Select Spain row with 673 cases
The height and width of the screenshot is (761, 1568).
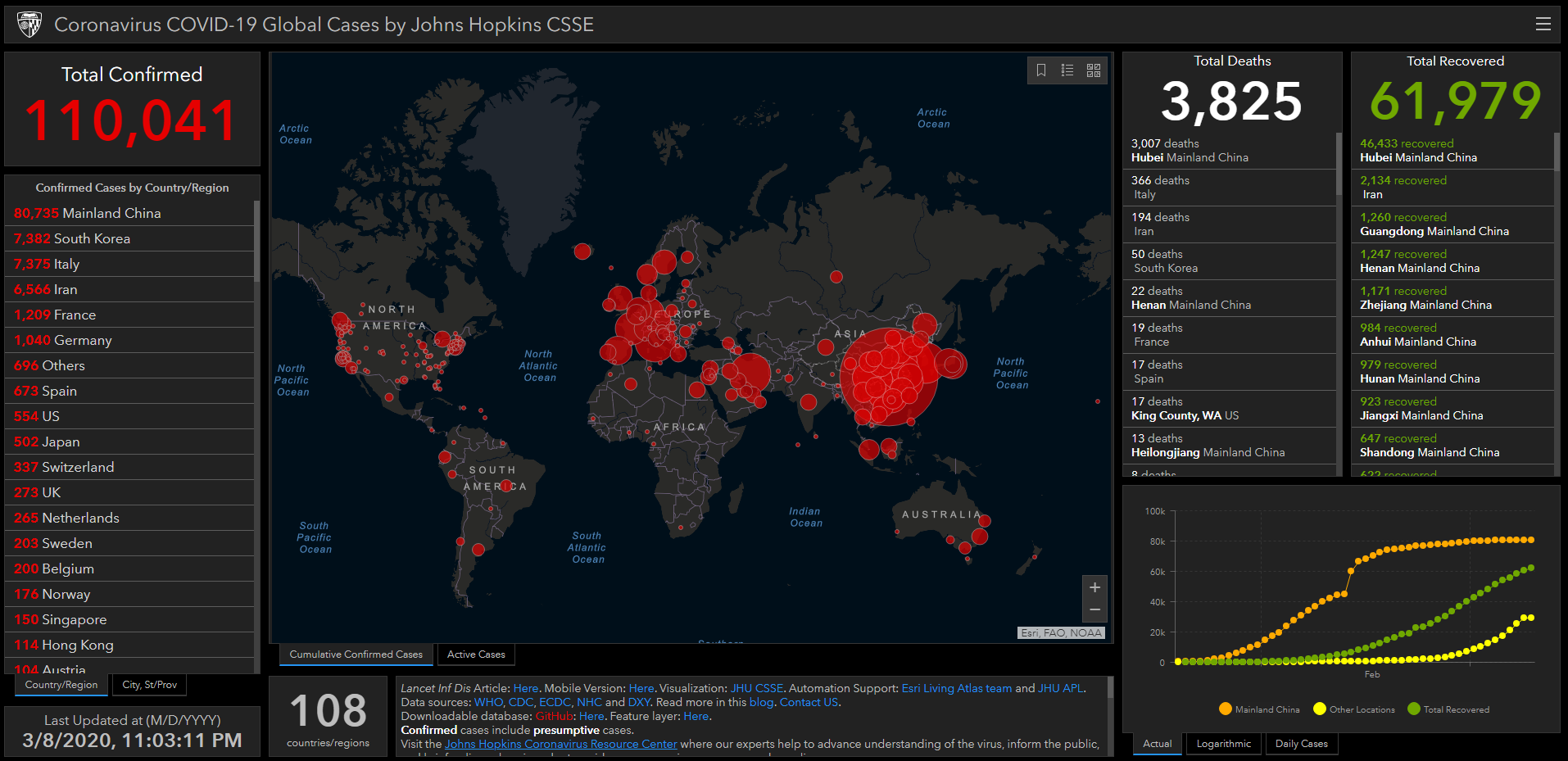click(131, 391)
